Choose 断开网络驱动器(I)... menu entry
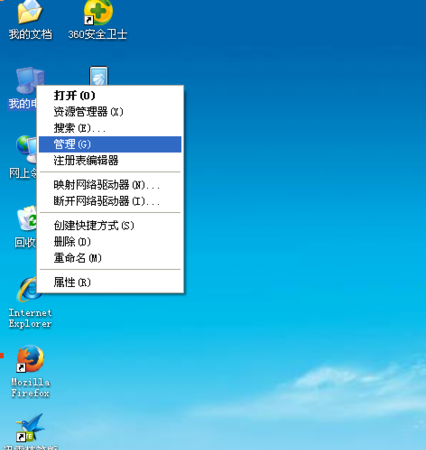 (x=110, y=201)
